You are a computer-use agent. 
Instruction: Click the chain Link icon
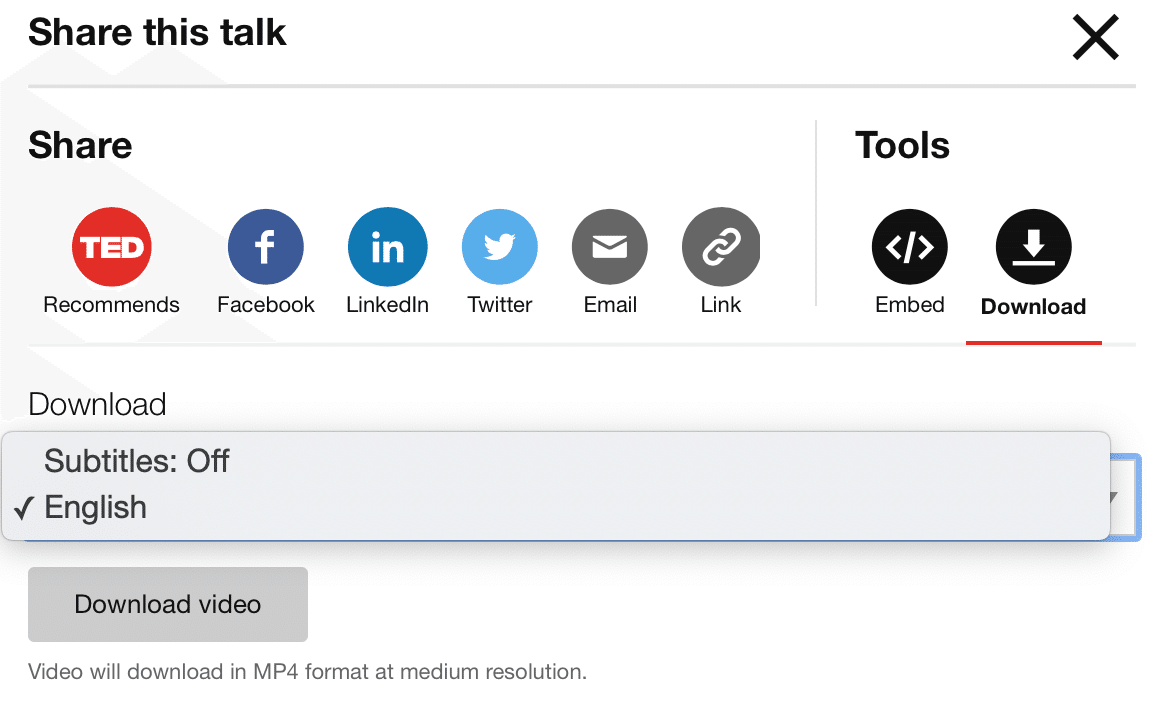point(720,247)
